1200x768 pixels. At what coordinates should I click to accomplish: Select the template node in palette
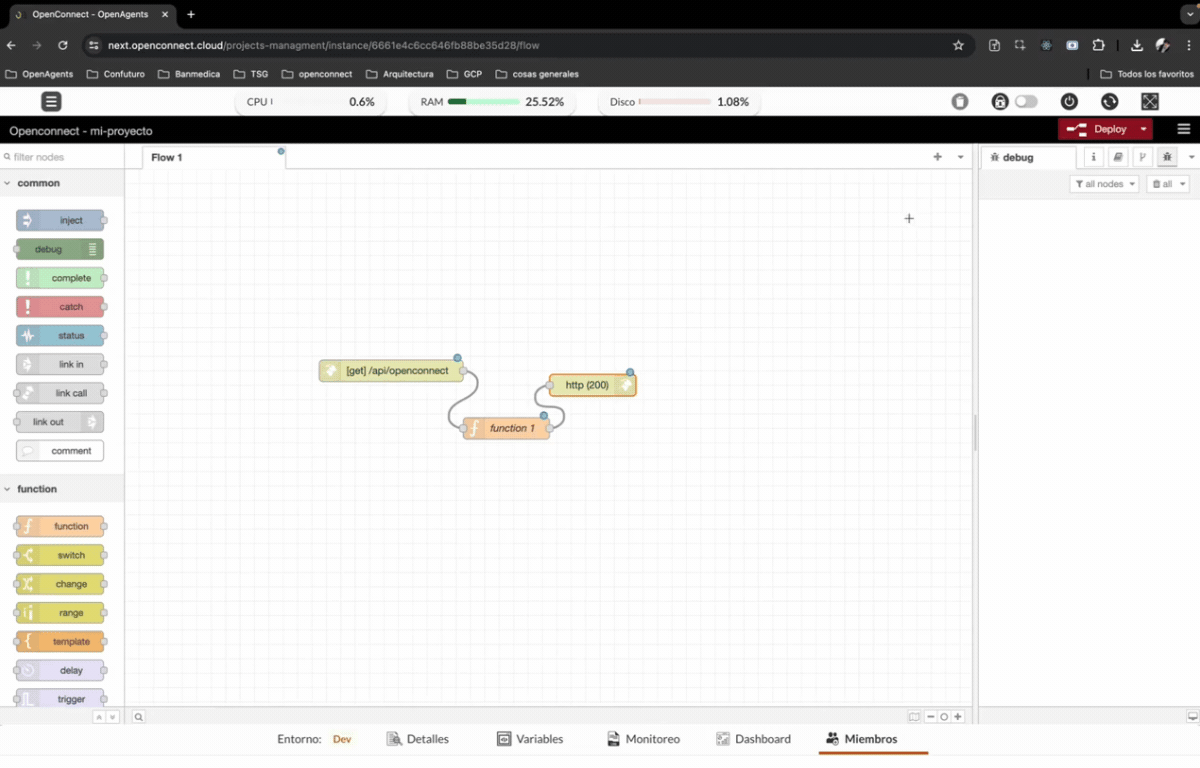(x=60, y=642)
